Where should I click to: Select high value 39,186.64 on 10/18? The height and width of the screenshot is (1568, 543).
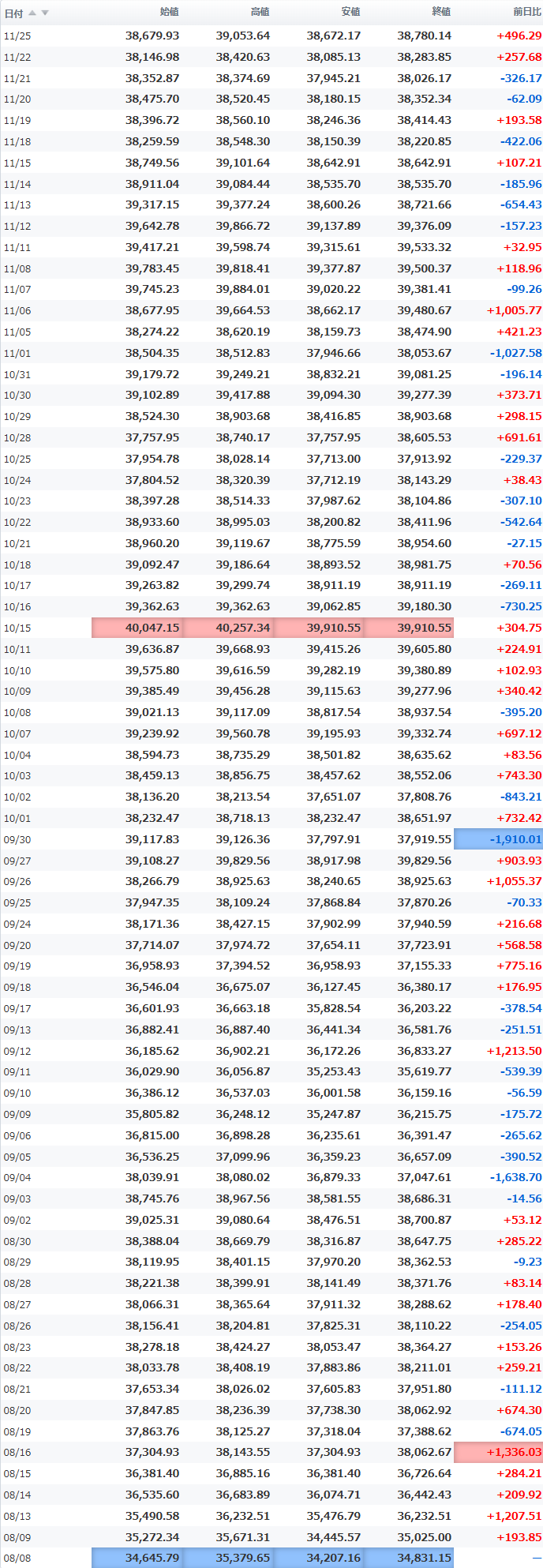[243, 565]
